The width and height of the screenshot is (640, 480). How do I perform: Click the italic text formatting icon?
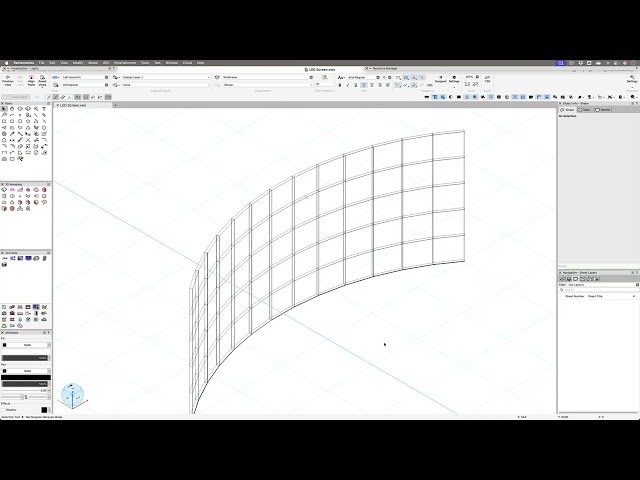pyautogui.click(x=347, y=85)
